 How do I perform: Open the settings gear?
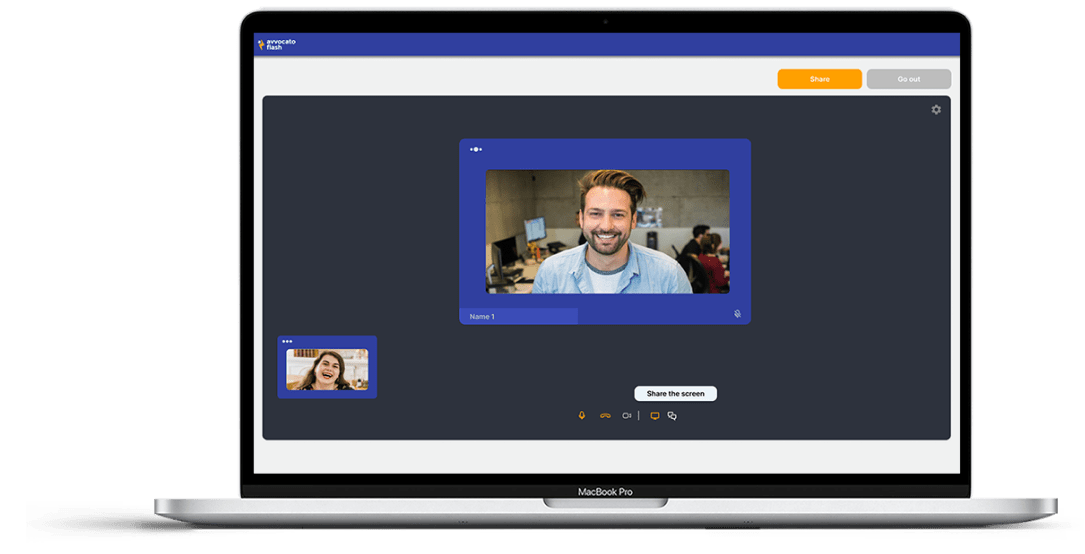[936, 110]
